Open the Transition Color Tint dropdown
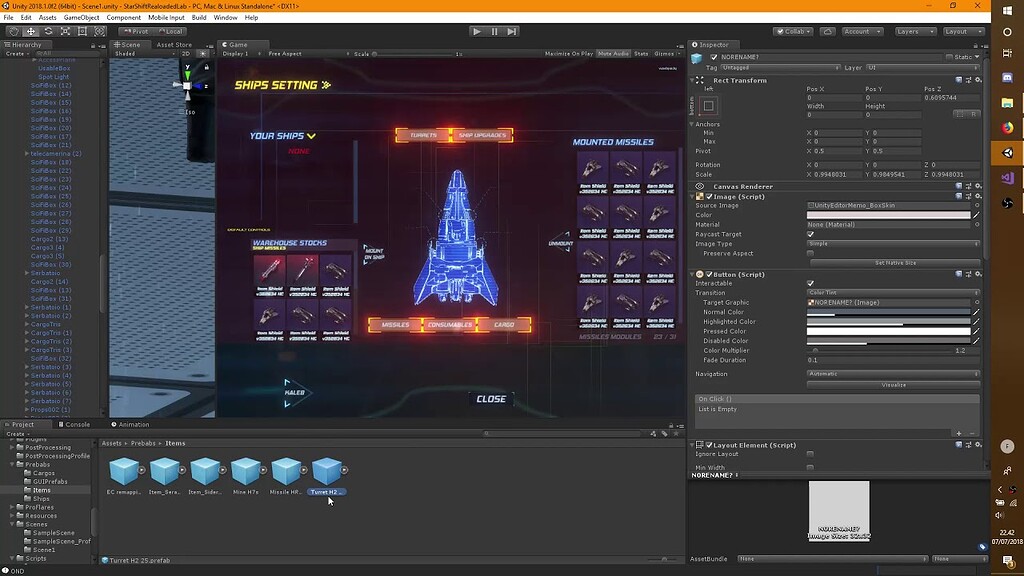Image resolution: width=1024 pixels, height=576 pixels. coord(895,292)
